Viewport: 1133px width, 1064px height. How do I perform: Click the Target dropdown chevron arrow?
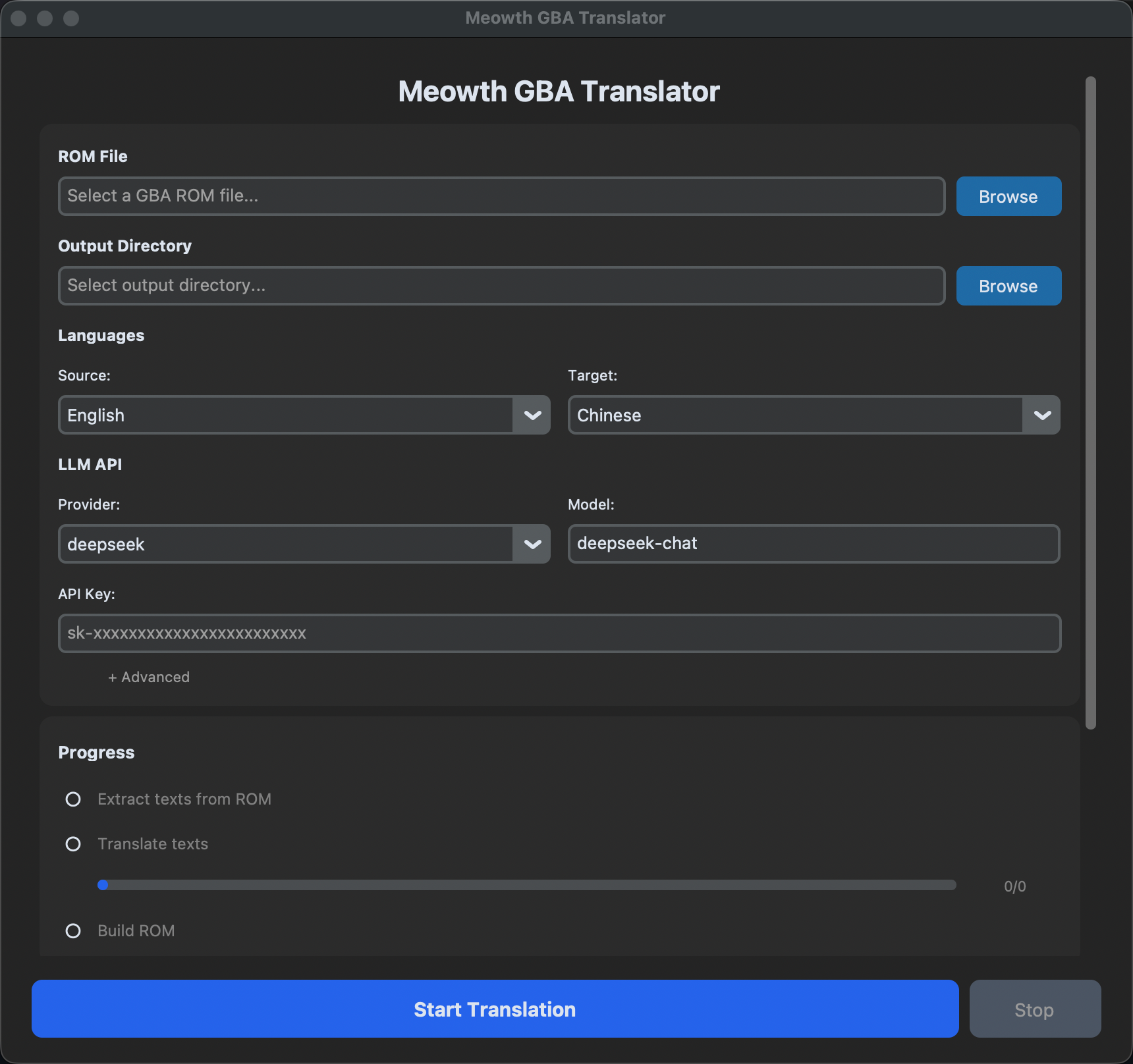click(x=1043, y=415)
